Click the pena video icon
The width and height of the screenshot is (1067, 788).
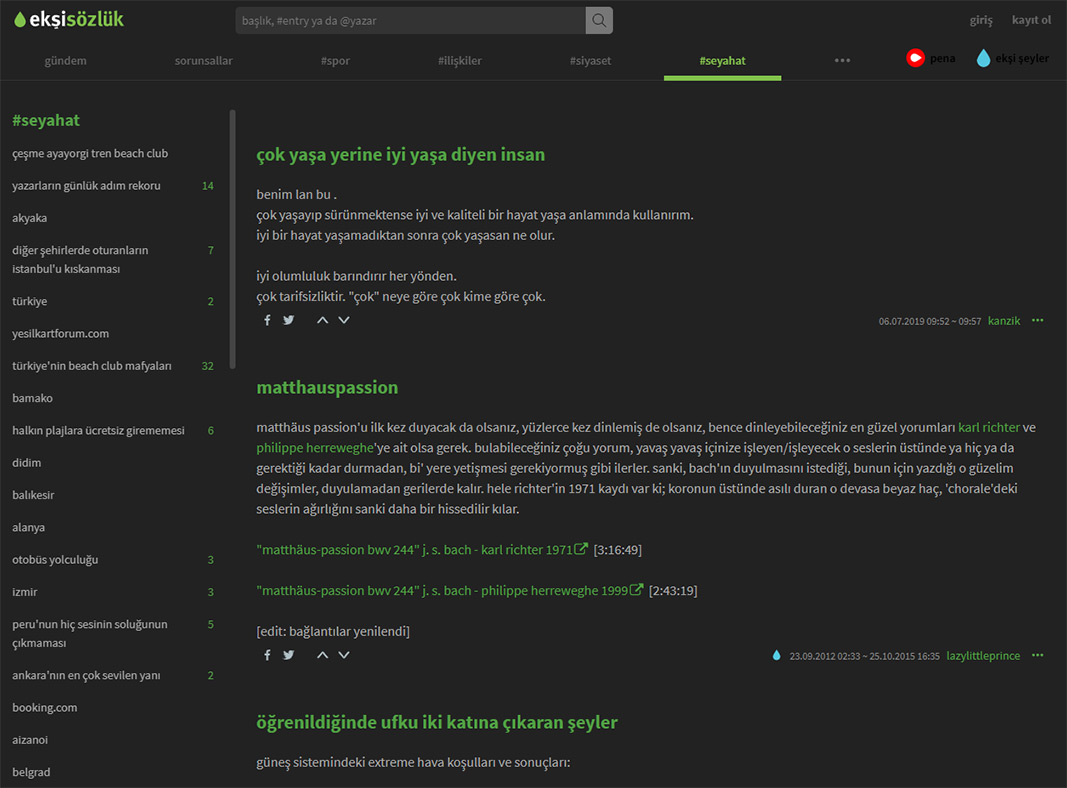(915, 58)
